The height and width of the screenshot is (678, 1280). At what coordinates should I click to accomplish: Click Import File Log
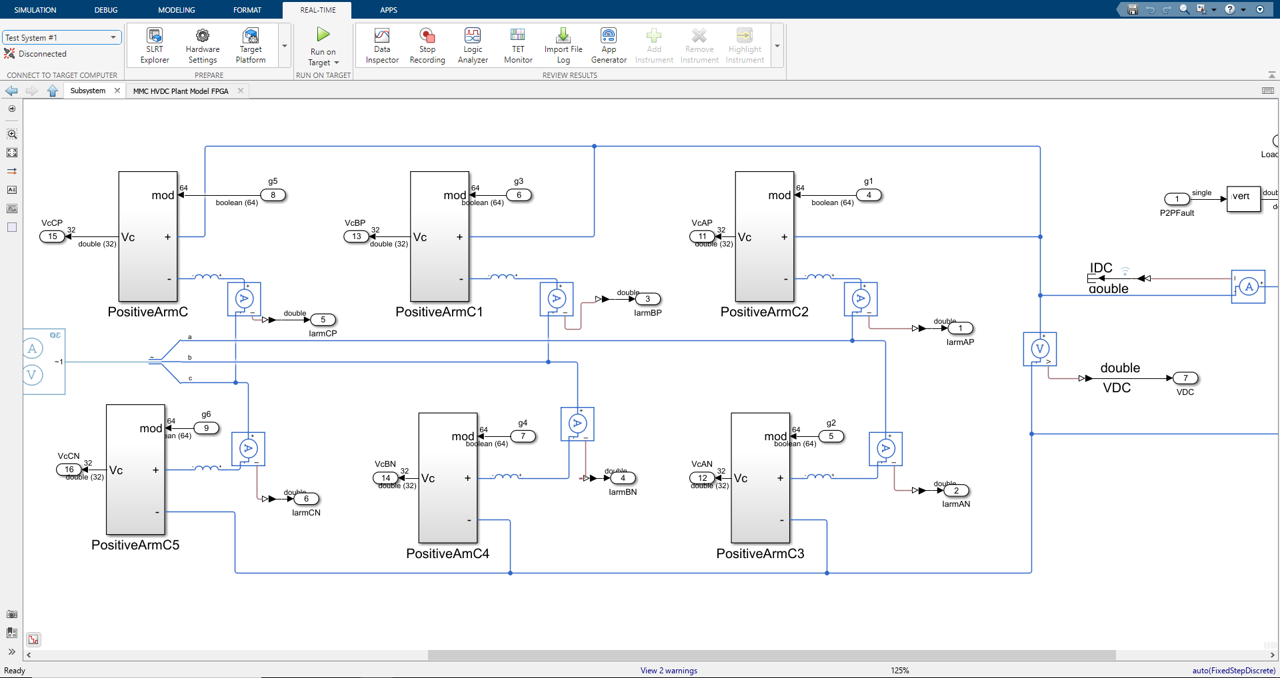[563, 47]
